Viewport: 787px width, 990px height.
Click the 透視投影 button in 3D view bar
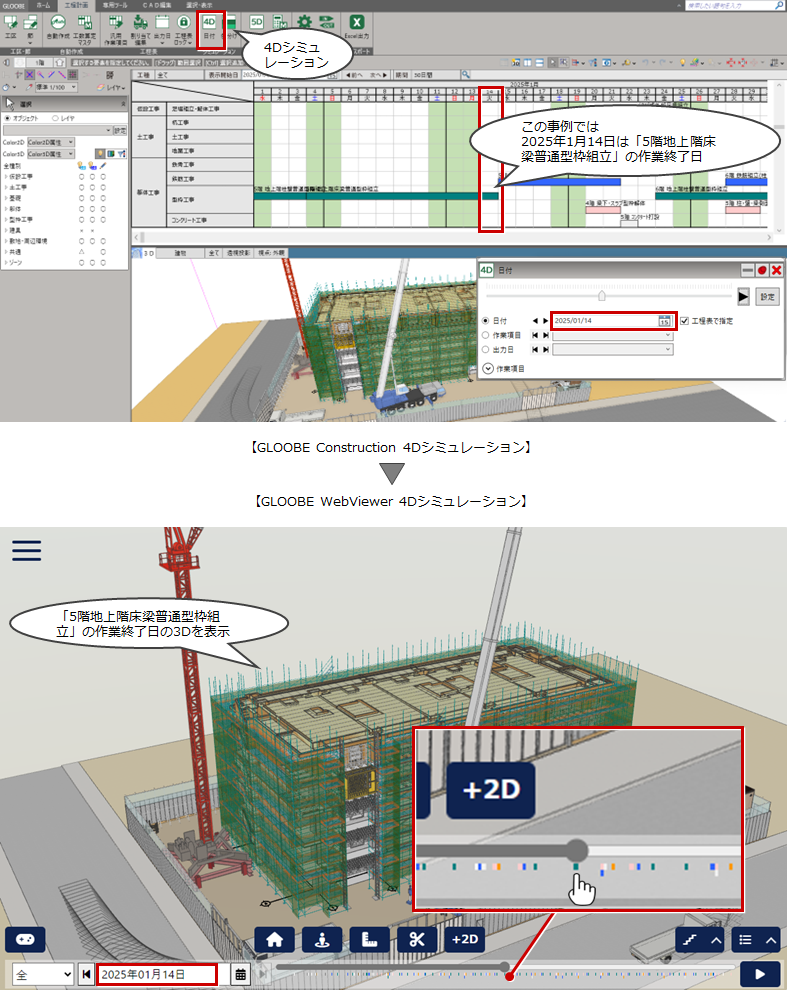pos(238,253)
